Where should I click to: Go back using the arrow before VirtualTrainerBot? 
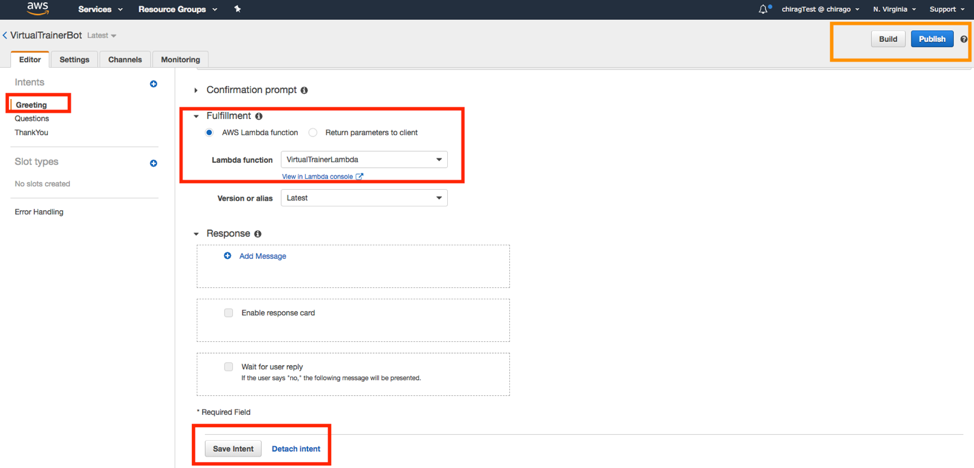tap(5, 35)
